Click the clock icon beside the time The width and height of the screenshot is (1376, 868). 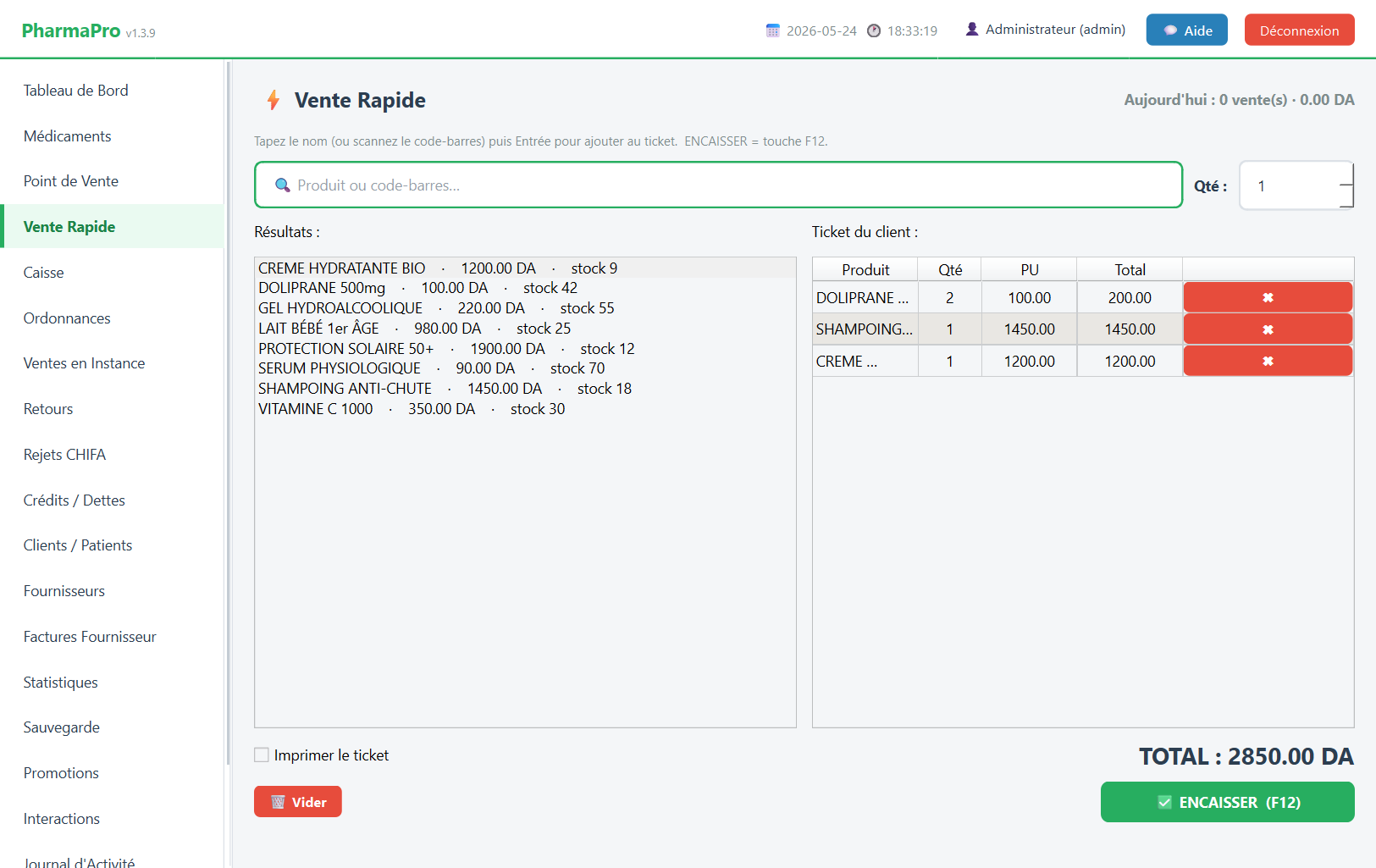[x=874, y=30]
